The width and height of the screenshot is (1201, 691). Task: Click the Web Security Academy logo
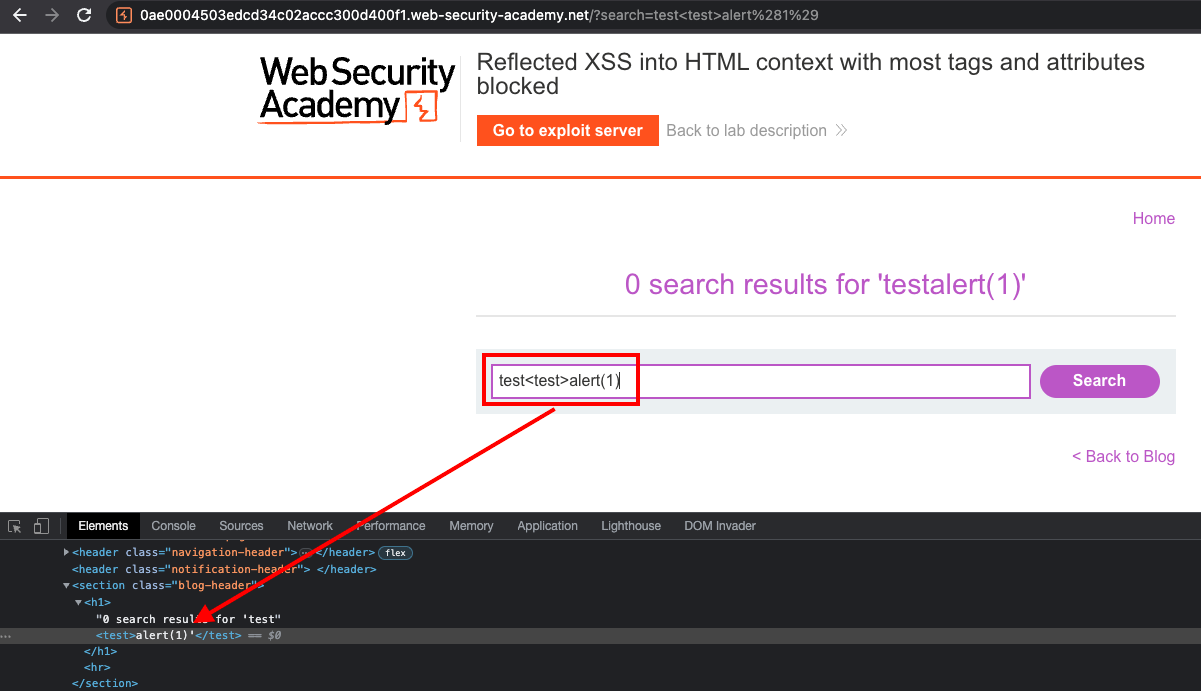(357, 90)
